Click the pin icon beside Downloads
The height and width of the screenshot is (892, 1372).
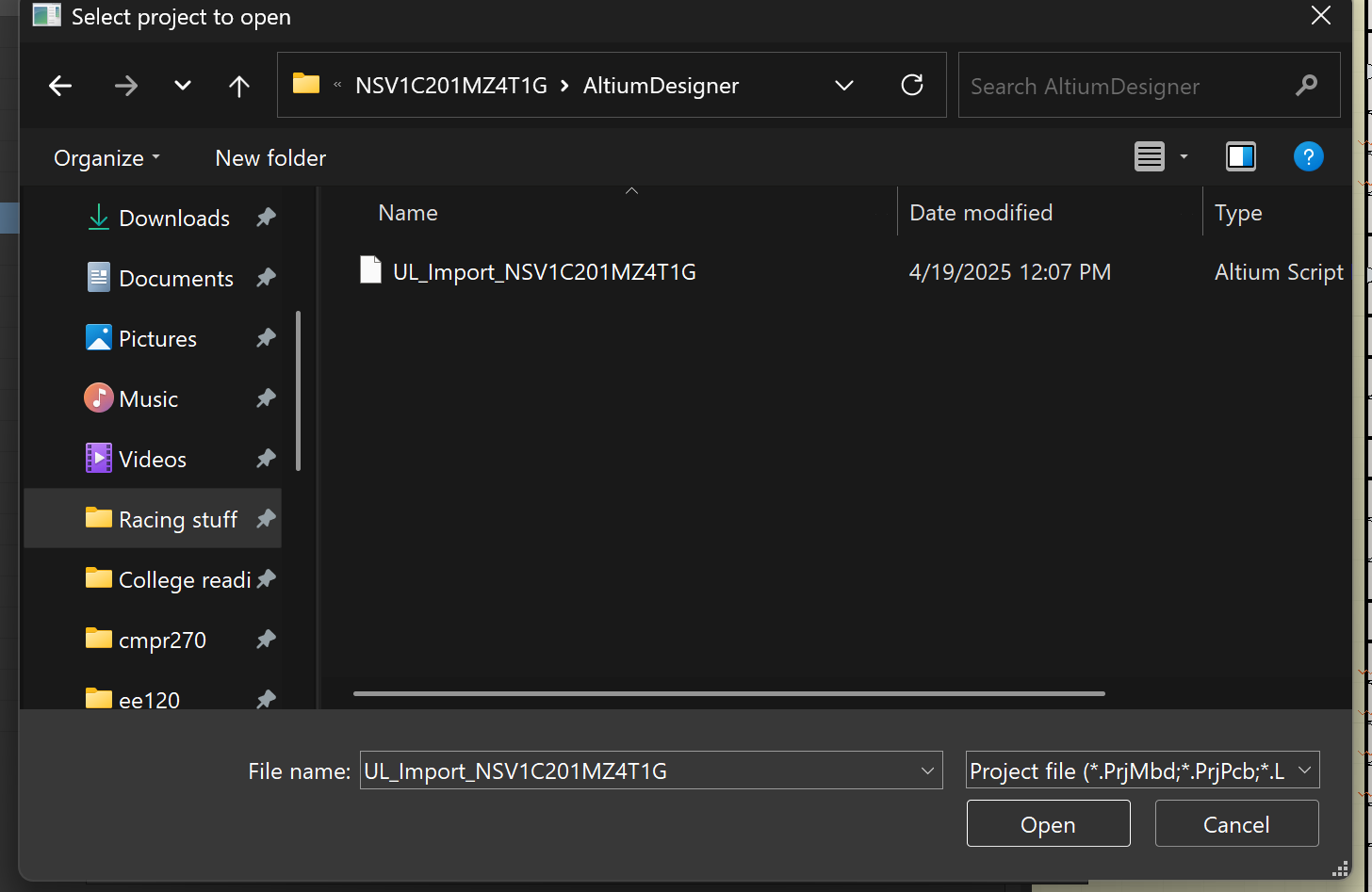point(266,218)
